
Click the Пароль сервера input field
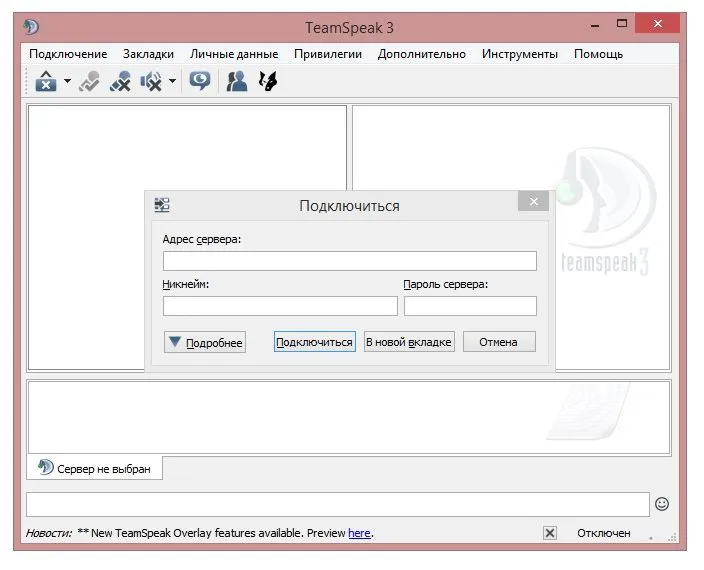(470, 306)
